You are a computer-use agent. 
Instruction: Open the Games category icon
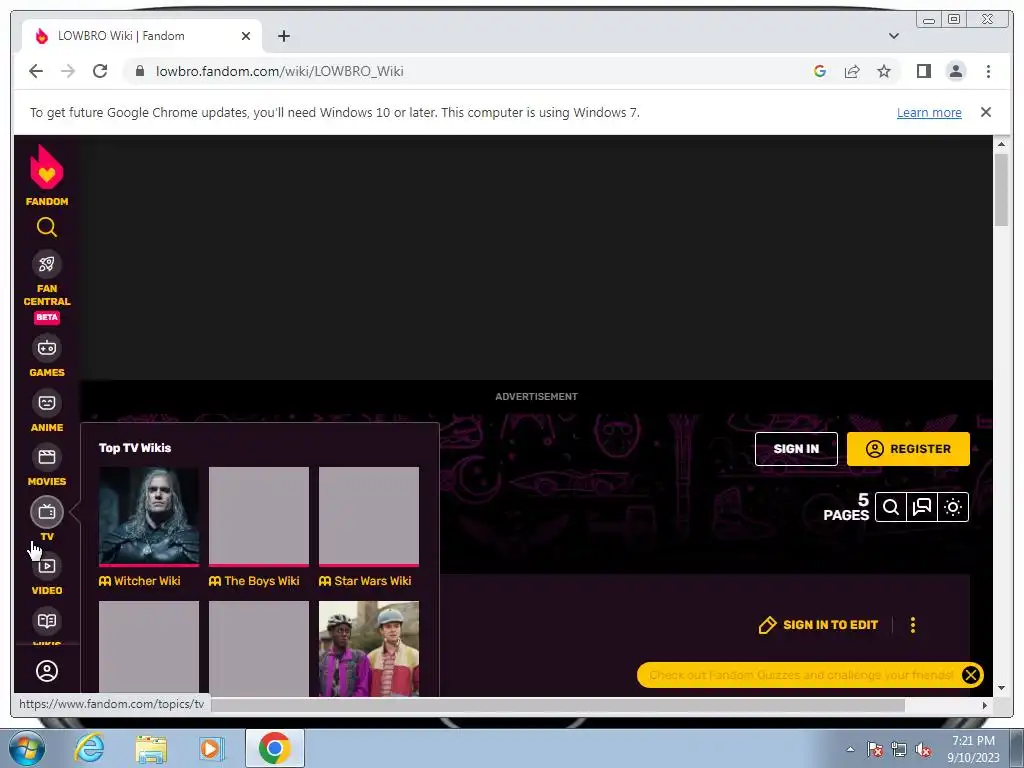[x=46, y=347]
